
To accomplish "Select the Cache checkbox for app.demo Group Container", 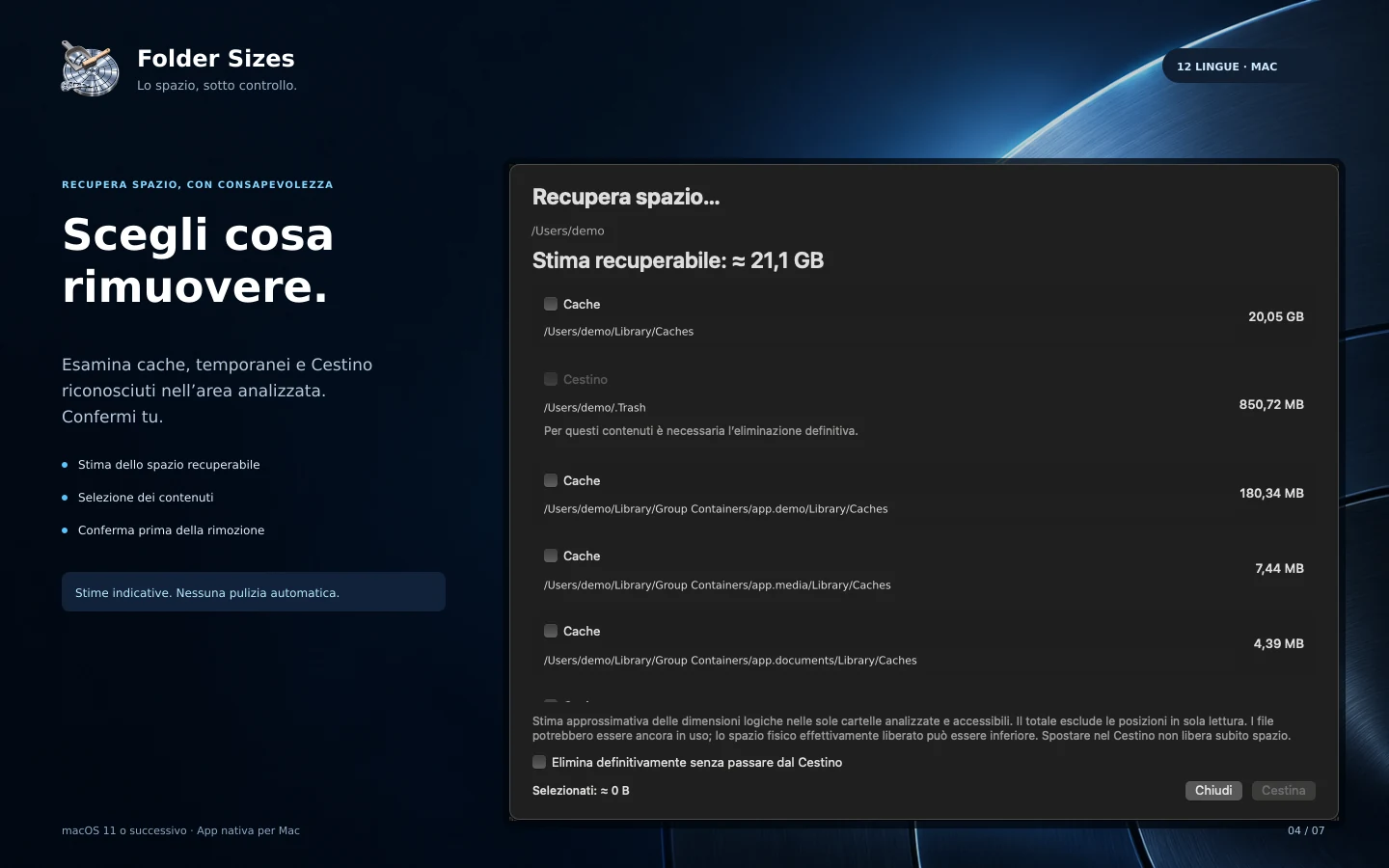I will 551,480.
